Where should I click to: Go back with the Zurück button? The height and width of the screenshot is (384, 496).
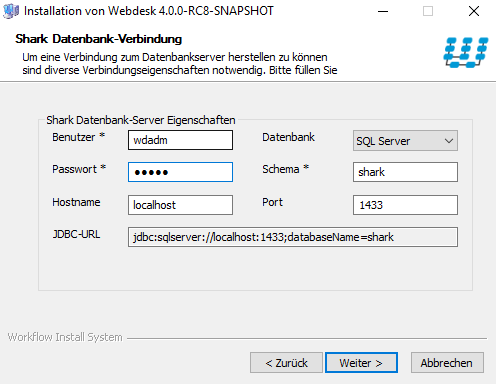(x=286, y=363)
